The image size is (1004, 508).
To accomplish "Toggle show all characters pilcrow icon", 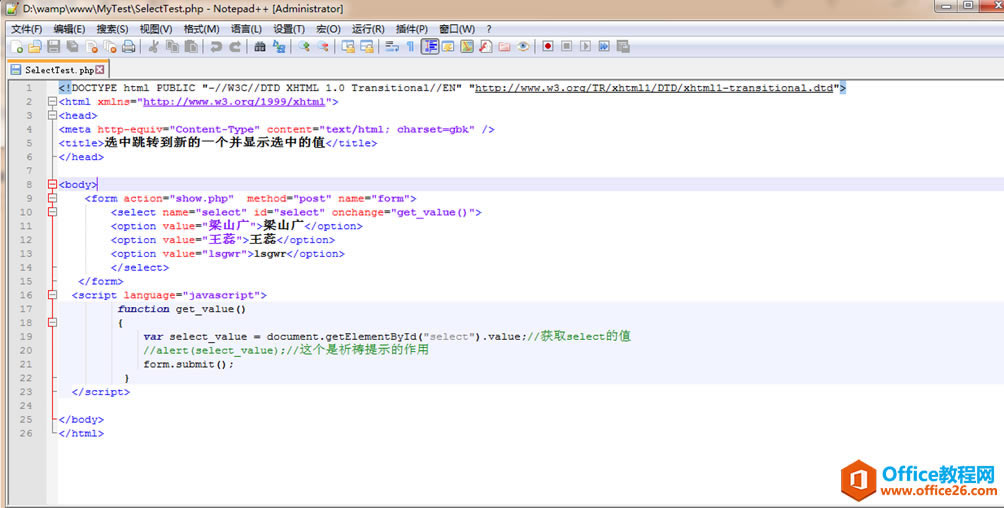I will coord(410,46).
